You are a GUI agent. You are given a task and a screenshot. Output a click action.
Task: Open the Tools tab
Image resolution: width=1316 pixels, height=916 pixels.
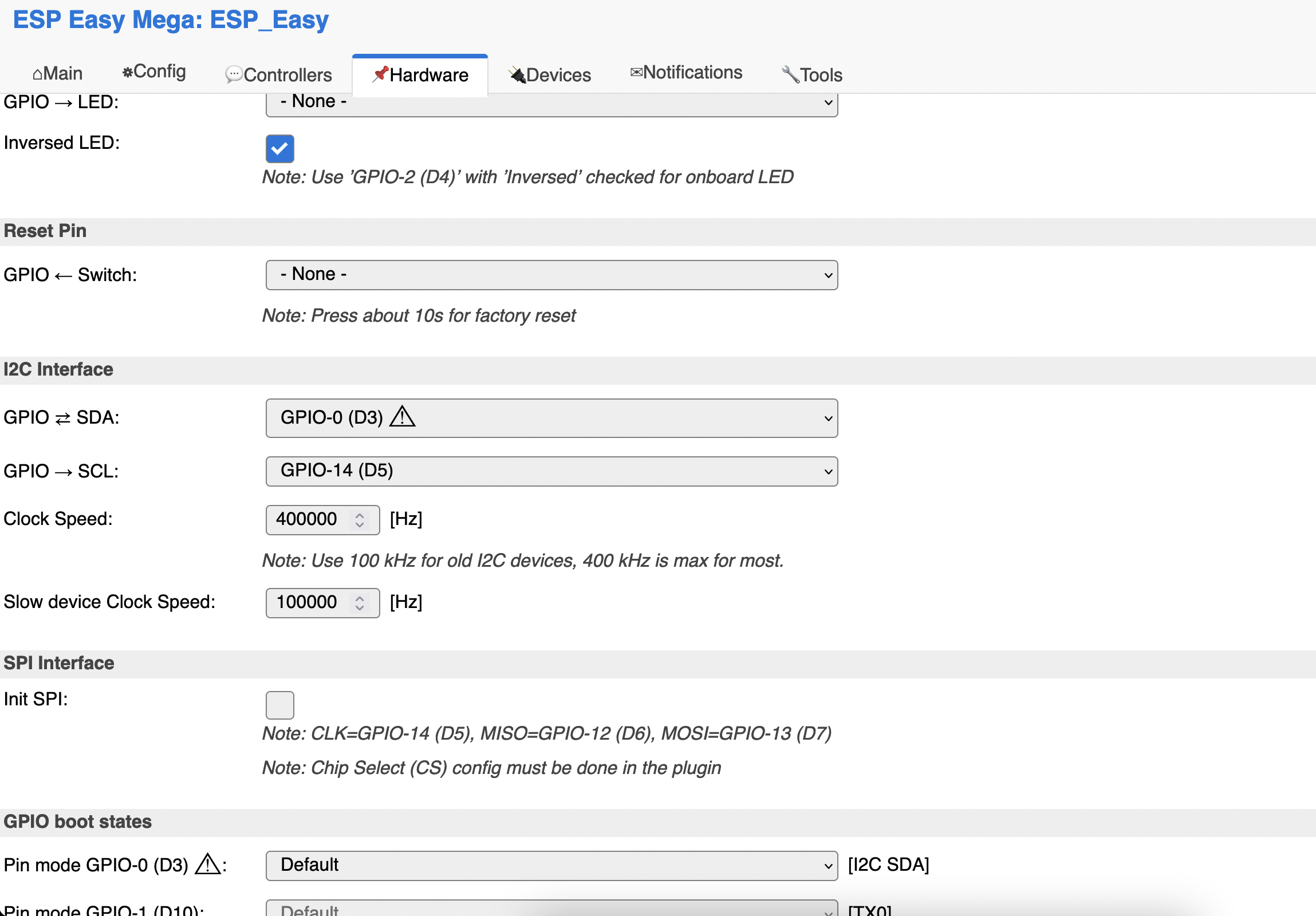[x=811, y=75]
